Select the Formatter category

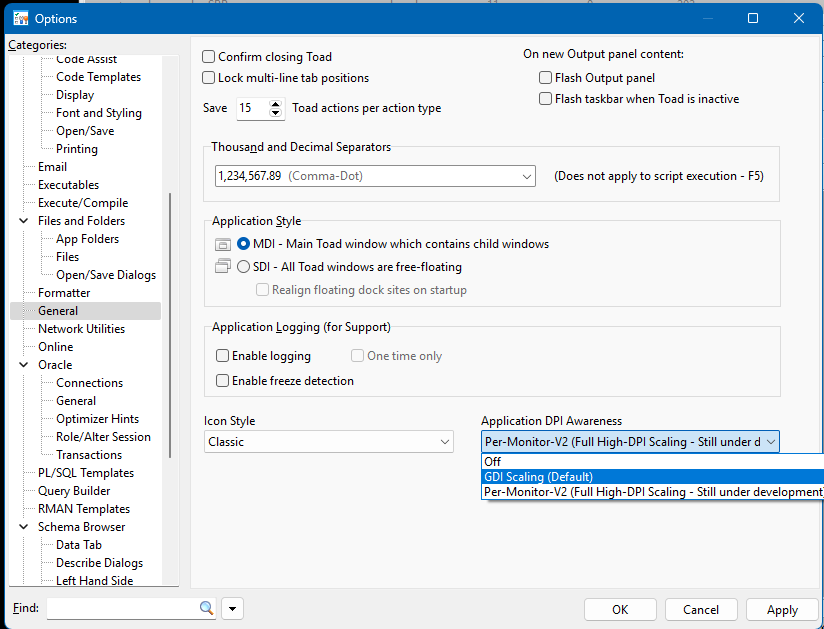click(x=64, y=293)
